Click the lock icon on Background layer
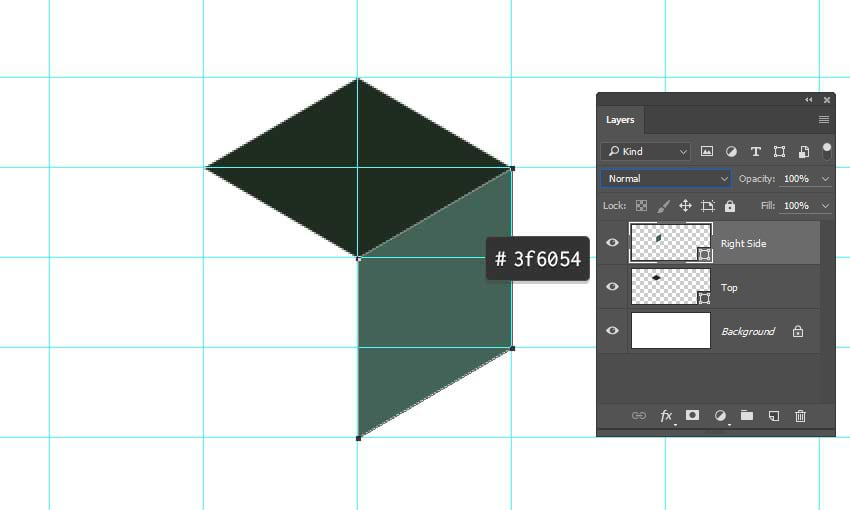This screenshot has height=510, width=850. pyautogui.click(x=797, y=331)
